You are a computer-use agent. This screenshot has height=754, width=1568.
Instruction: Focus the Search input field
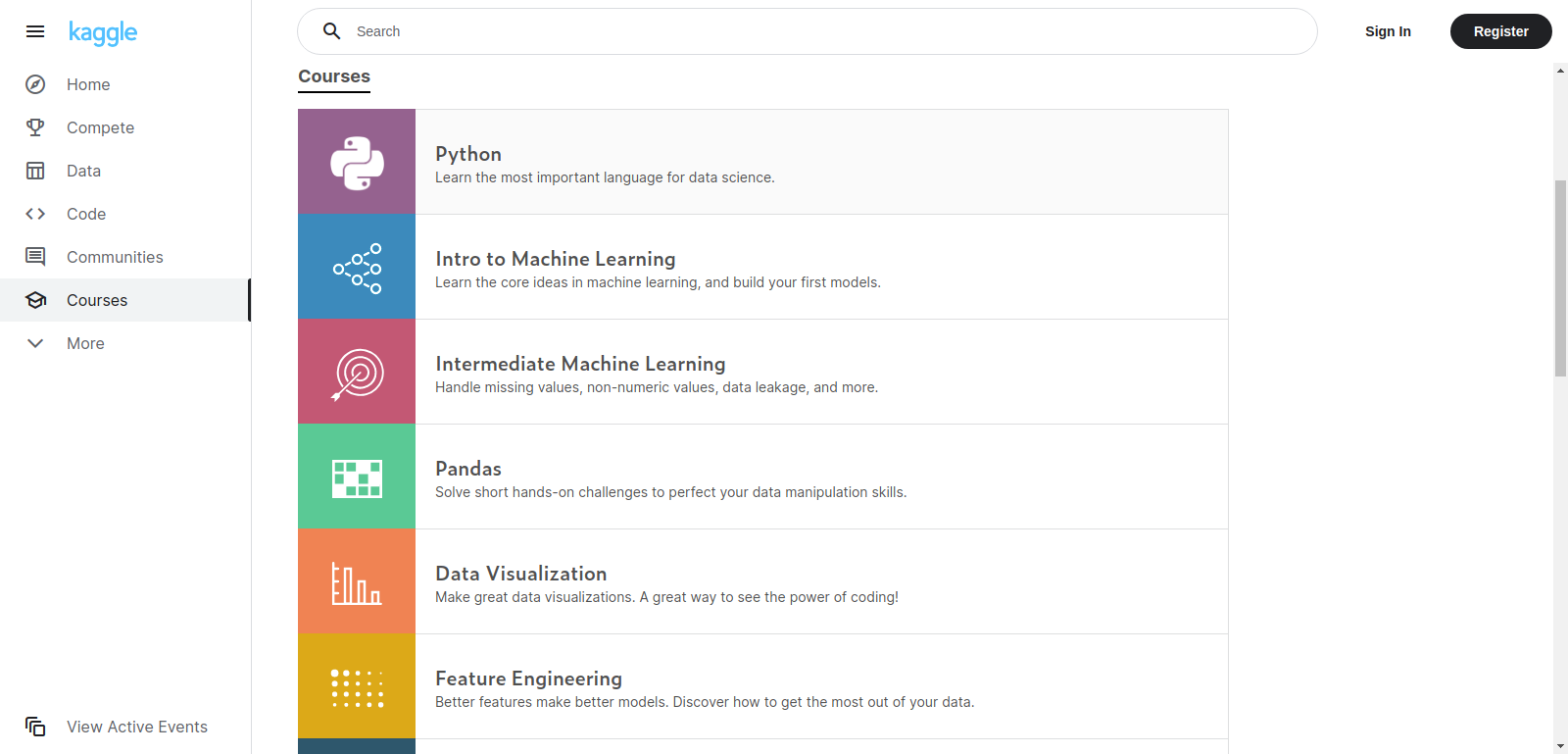[x=808, y=31]
